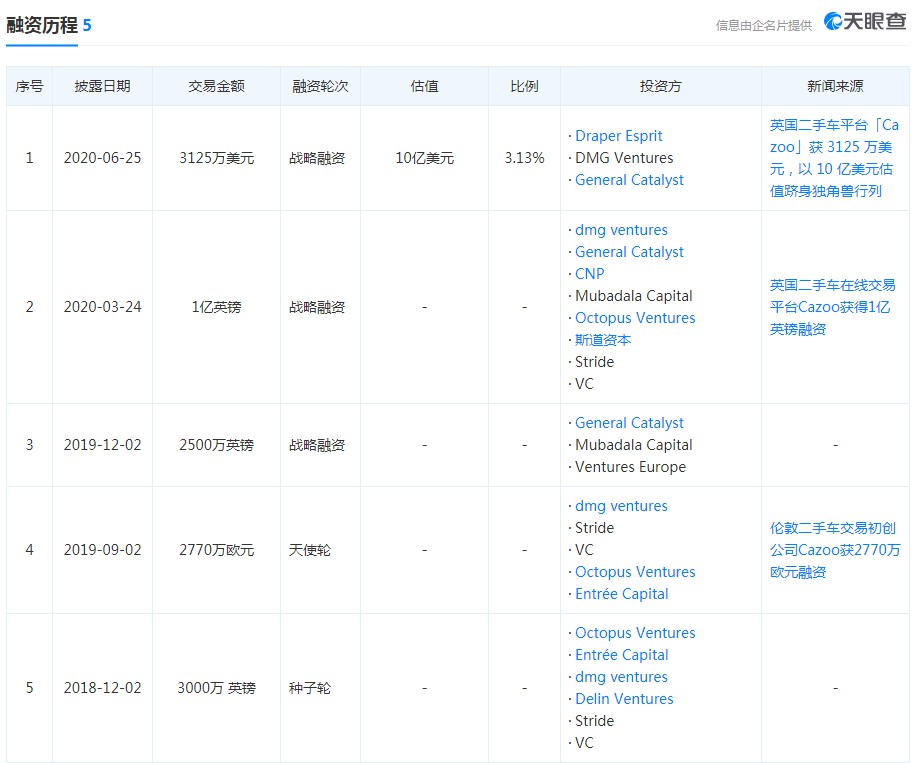Viewport: 921px width, 763px height.
Task: Select the amount 2770万欧元
Action: 216,550
